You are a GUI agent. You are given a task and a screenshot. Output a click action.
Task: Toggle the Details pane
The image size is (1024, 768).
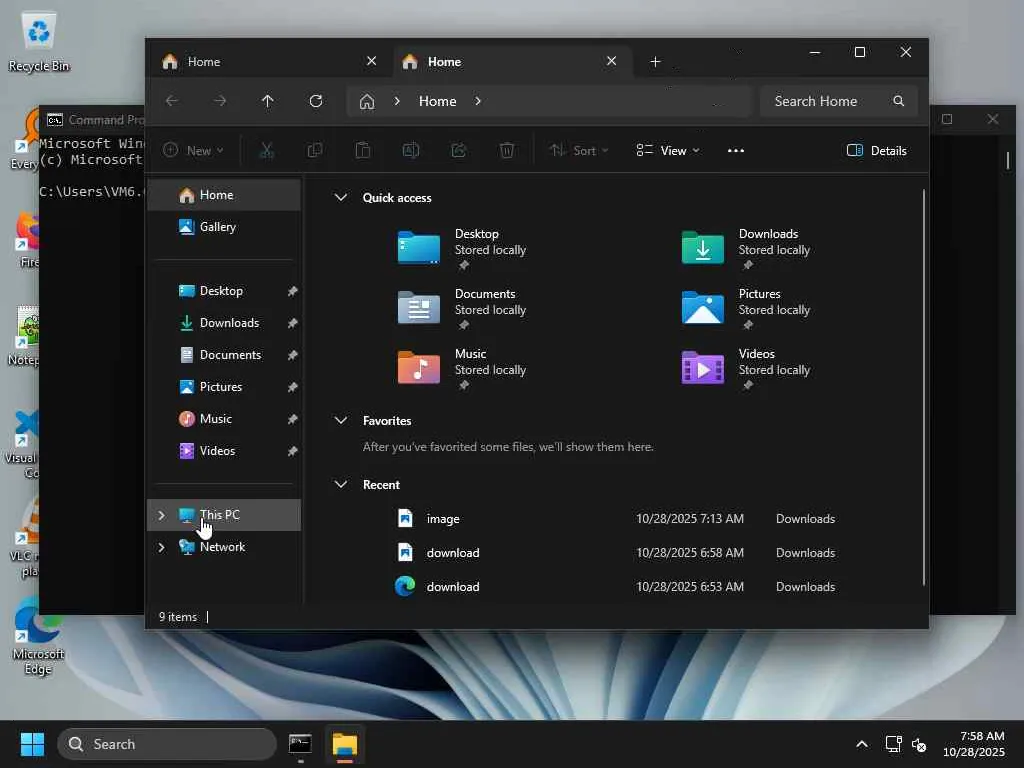coord(876,151)
